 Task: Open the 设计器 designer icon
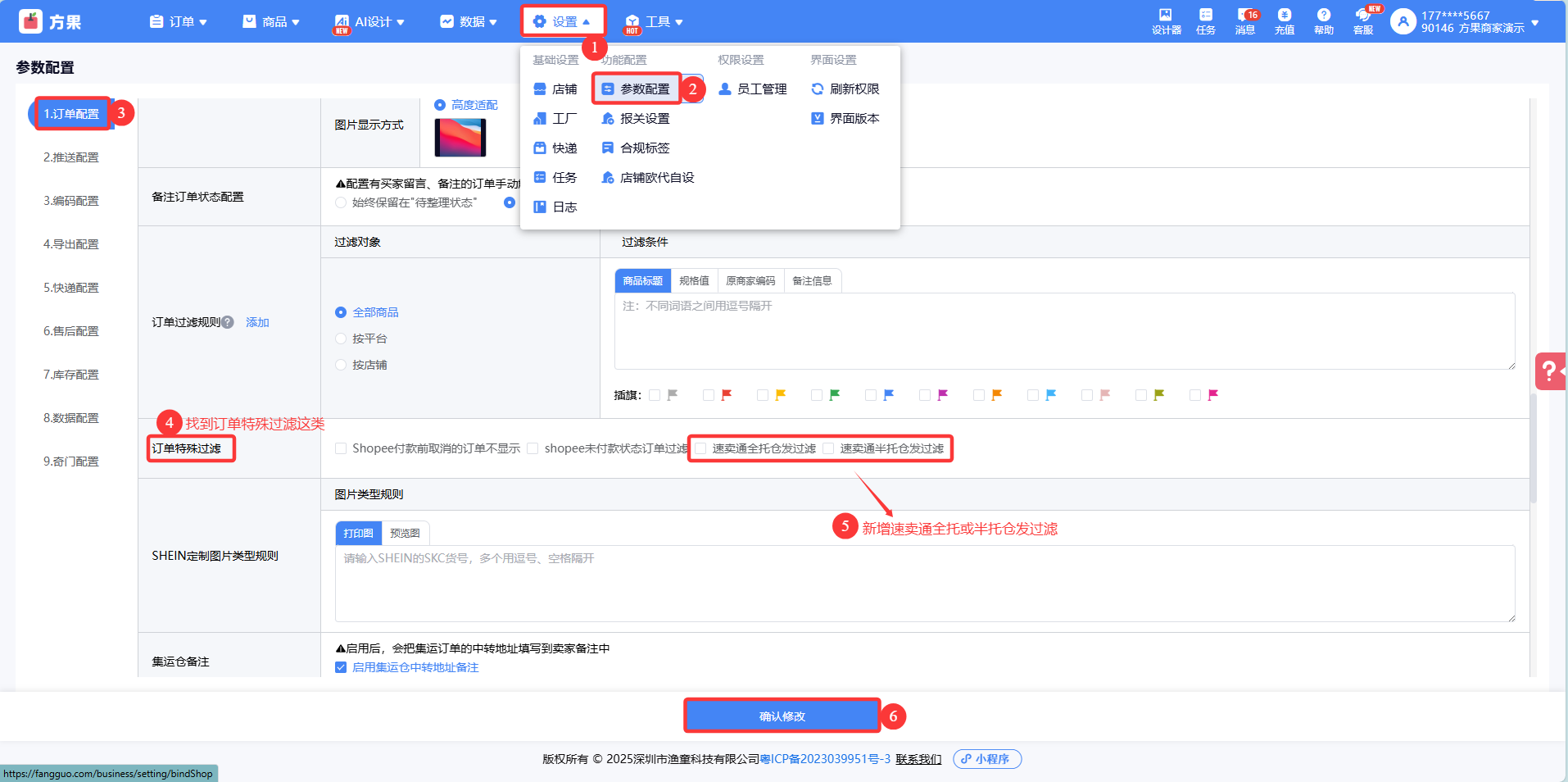(x=1166, y=21)
